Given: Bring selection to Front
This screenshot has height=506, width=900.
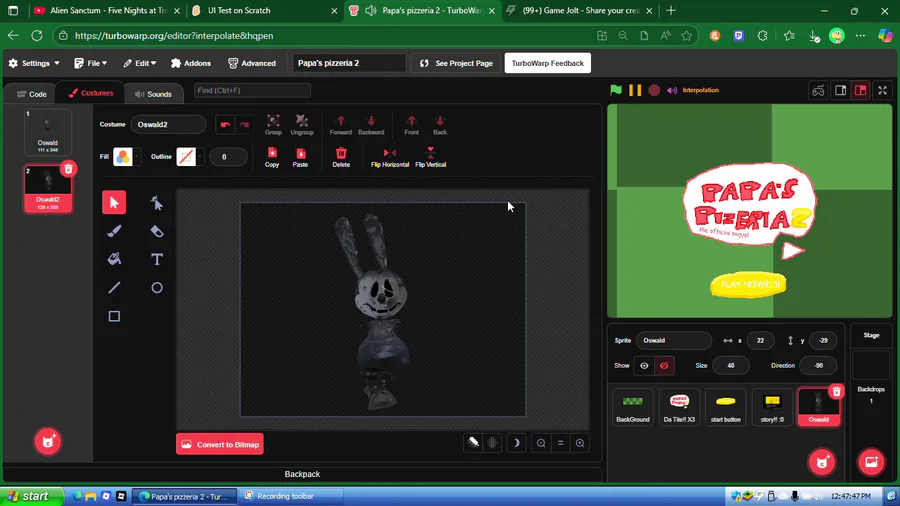Looking at the screenshot, I should tap(412, 124).
